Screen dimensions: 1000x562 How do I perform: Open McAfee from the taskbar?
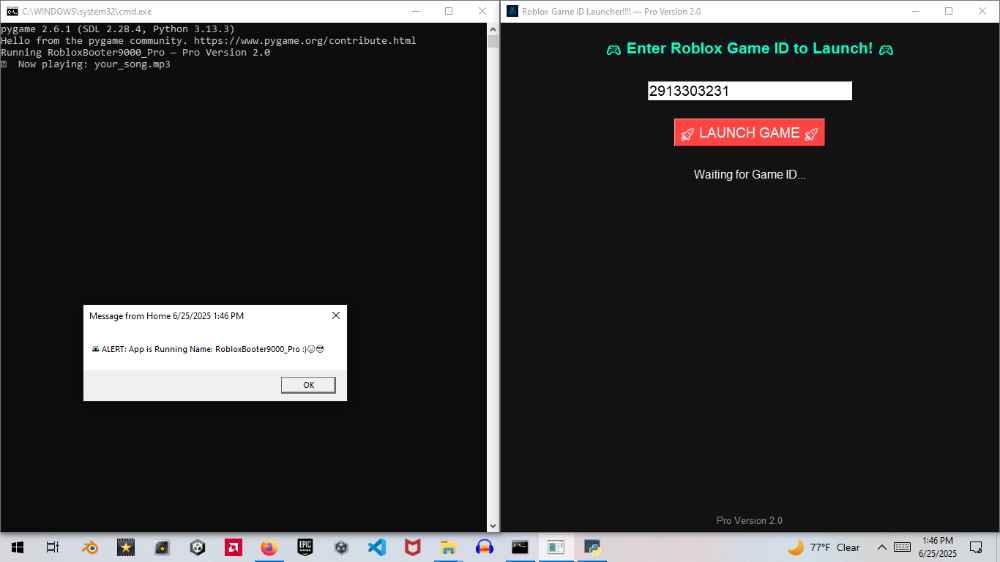pyautogui.click(x=413, y=547)
